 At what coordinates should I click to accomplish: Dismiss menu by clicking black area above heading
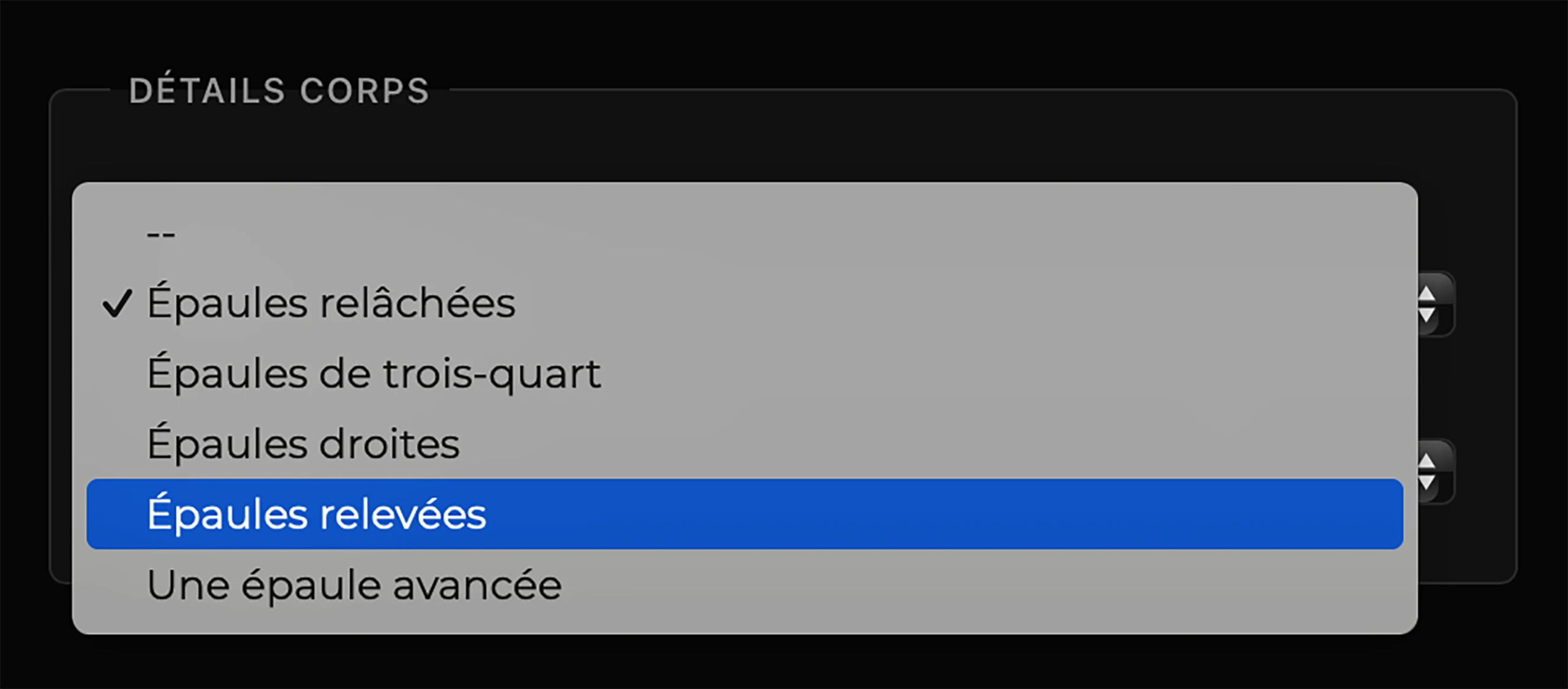784,37
